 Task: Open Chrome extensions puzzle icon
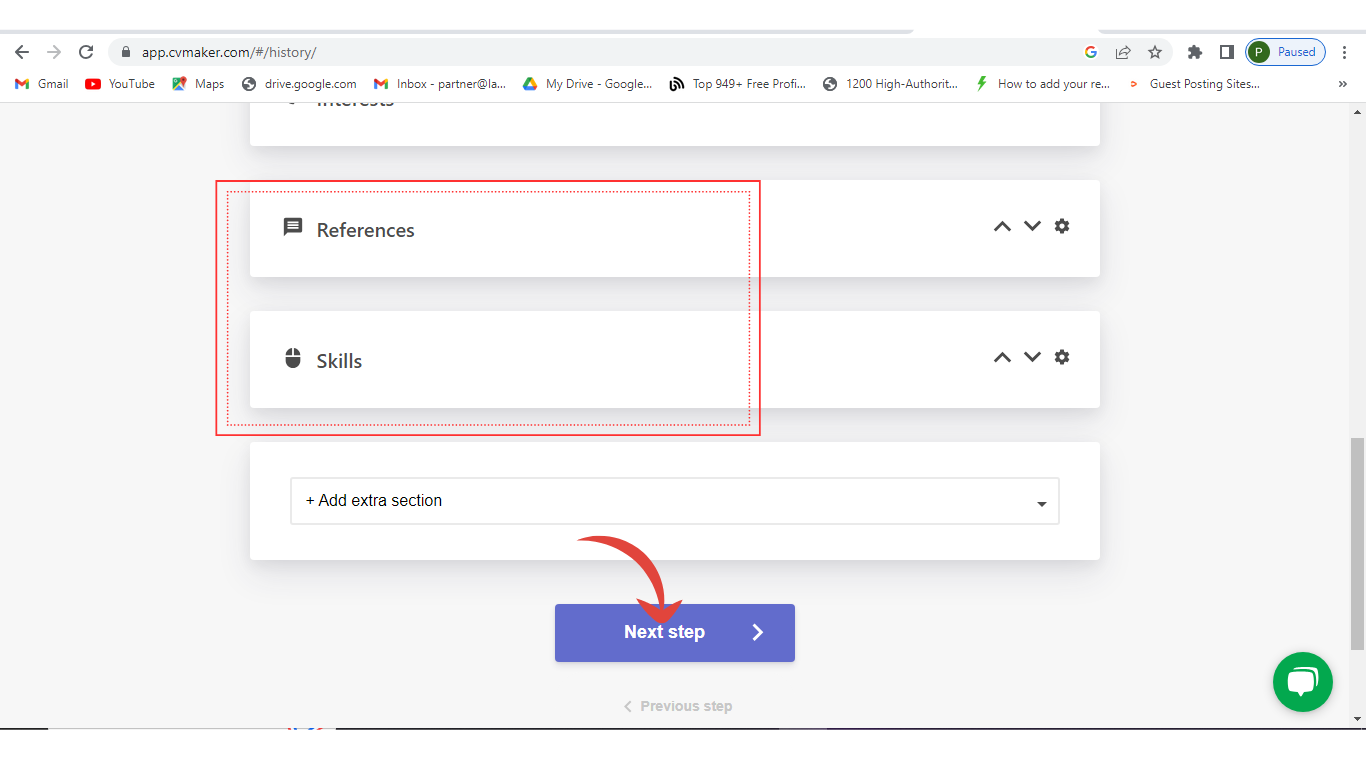click(1194, 52)
